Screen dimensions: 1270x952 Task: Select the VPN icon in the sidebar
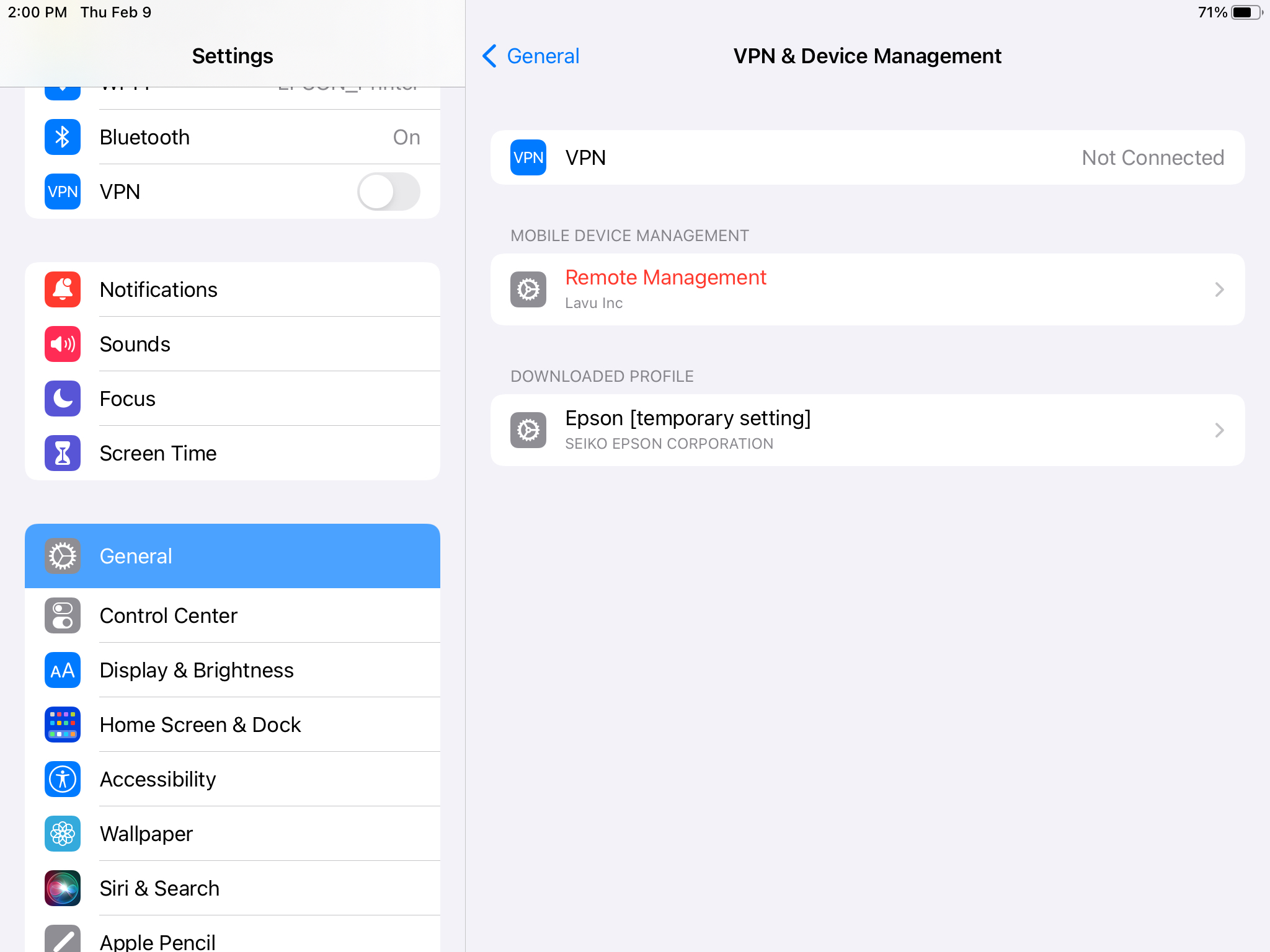[62, 192]
